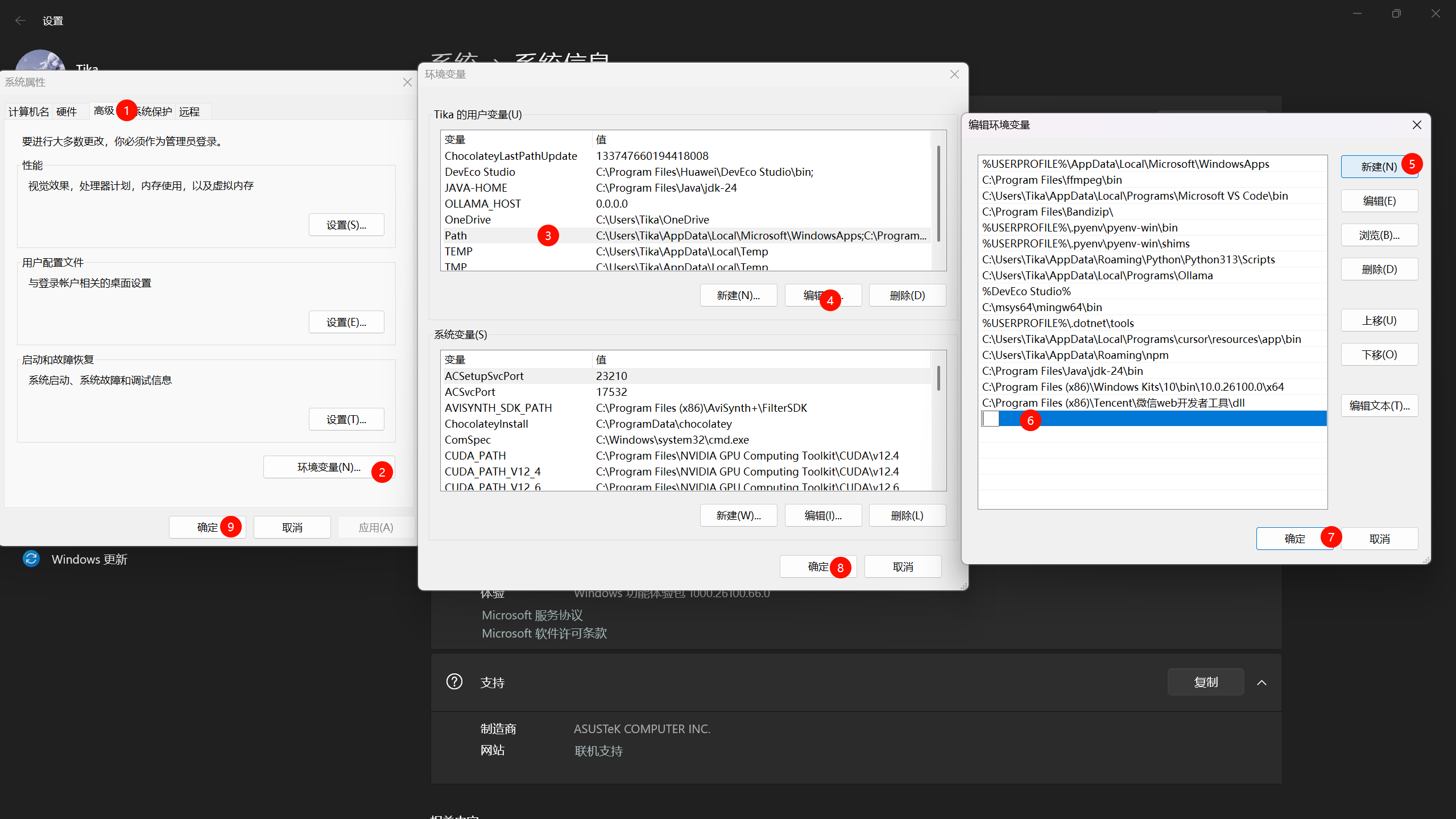Select the 计算机名 tab
The height and width of the screenshot is (819, 1456).
(28, 111)
